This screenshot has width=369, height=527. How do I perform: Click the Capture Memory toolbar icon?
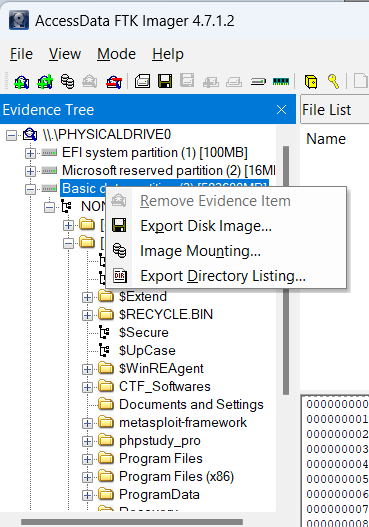(281, 82)
